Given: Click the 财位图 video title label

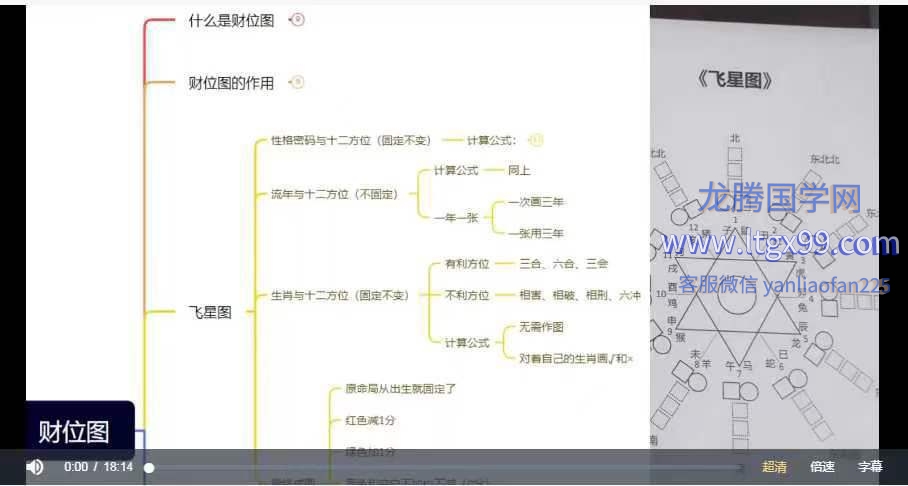Looking at the screenshot, I should pyautogui.click(x=73, y=432).
